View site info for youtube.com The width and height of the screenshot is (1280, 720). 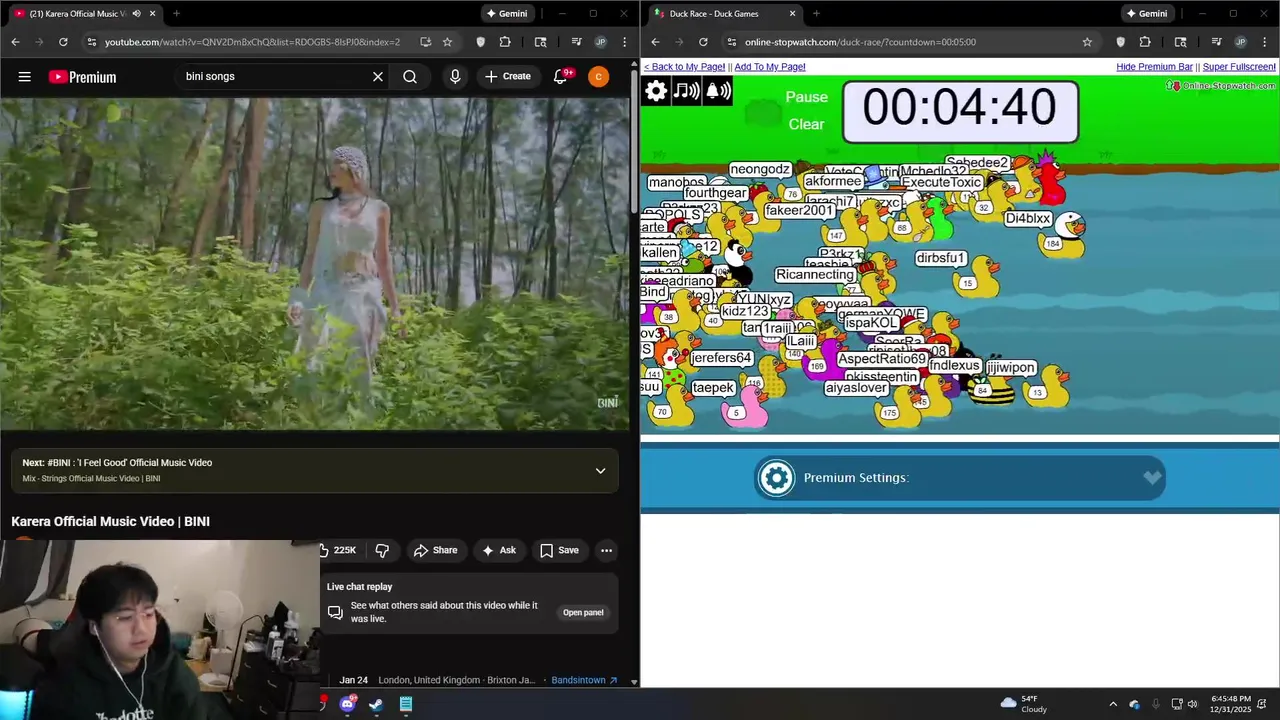coord(92,42)
